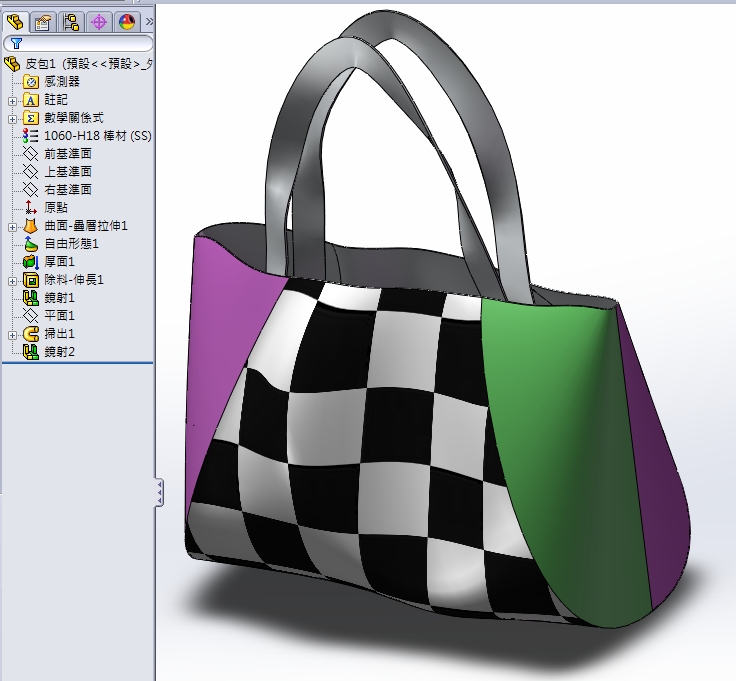Image resolution: width=736 pixels, height=681 pixels.
Task: Click the 註記 annotation A icon
Action: [x=31, y=100]
